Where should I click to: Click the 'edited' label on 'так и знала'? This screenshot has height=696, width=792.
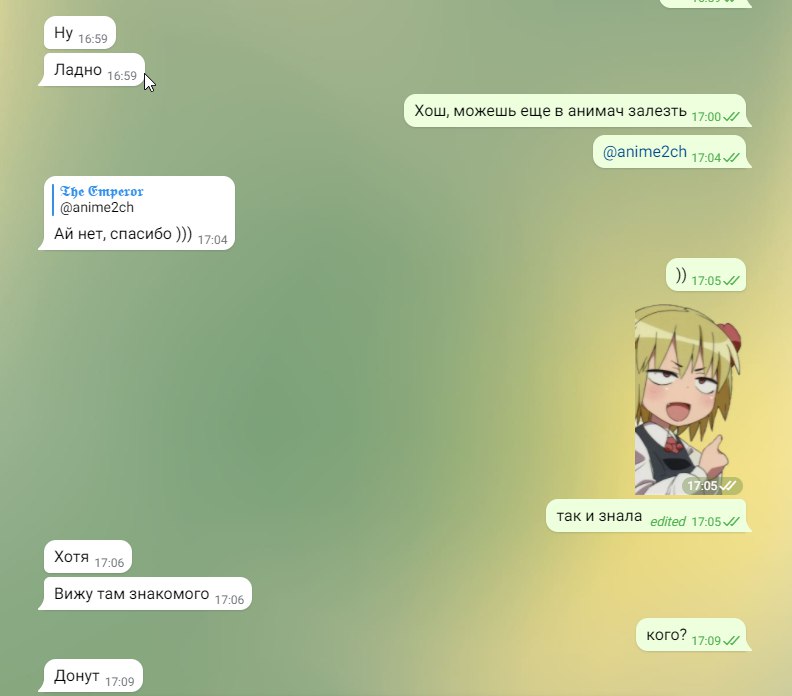668,521
